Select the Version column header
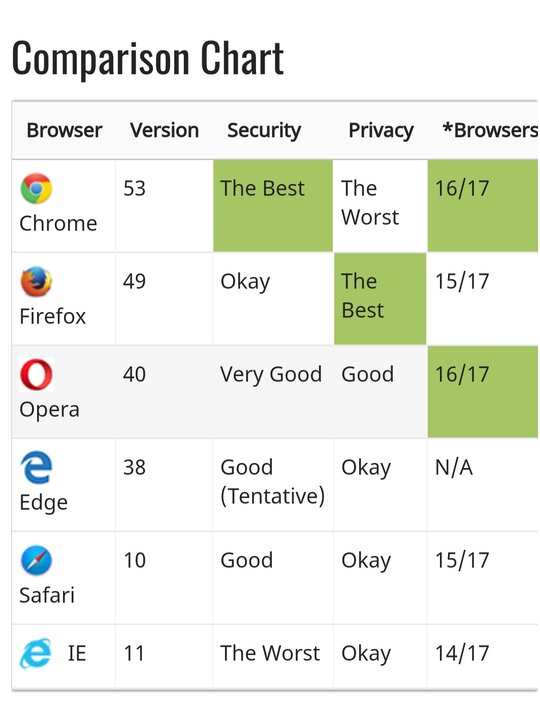Viewport: 540px width, 720px height. pos(164,130)
